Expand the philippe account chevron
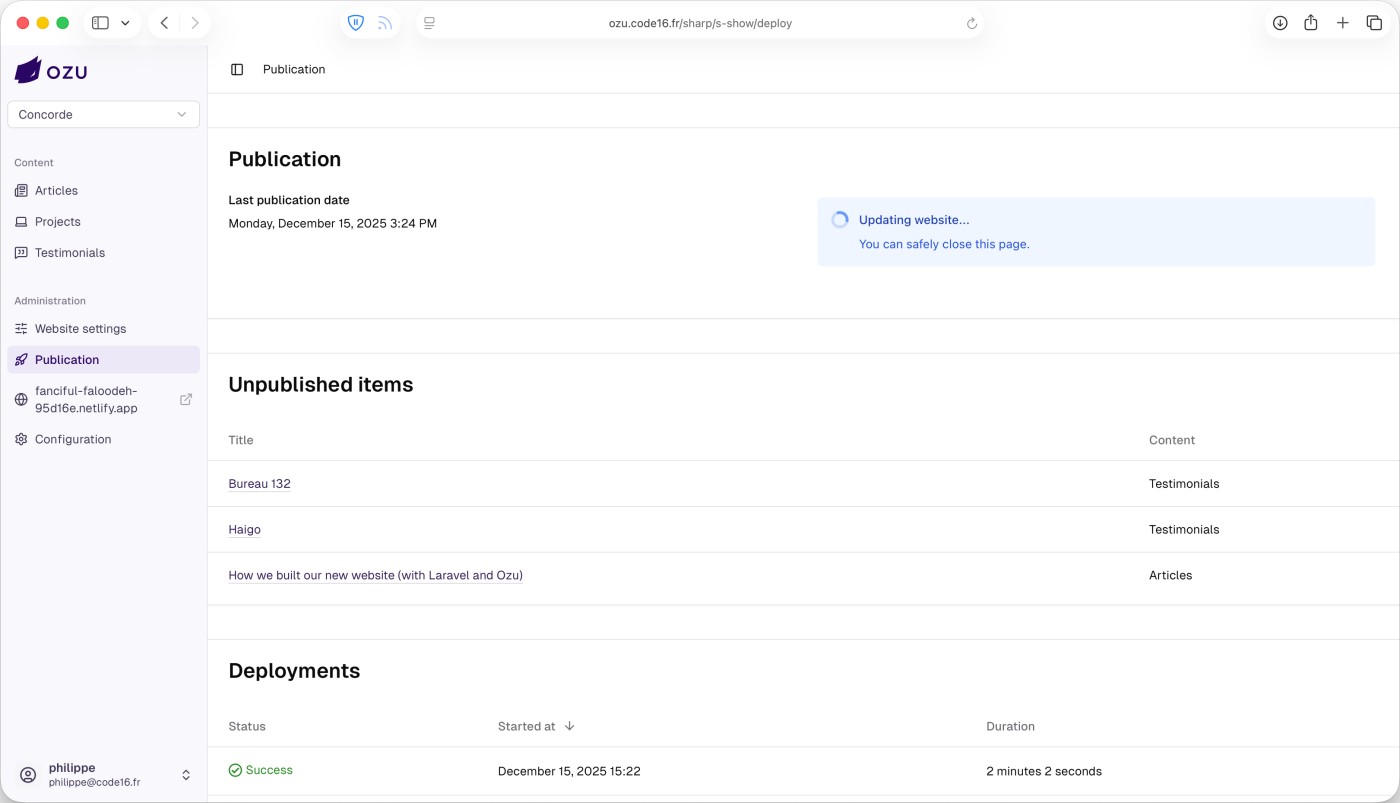 [186, 774]
